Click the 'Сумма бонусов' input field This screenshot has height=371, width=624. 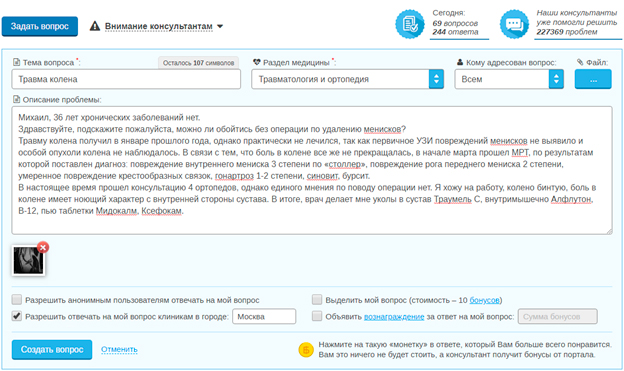pyautogui.click(x=558, y=316)
